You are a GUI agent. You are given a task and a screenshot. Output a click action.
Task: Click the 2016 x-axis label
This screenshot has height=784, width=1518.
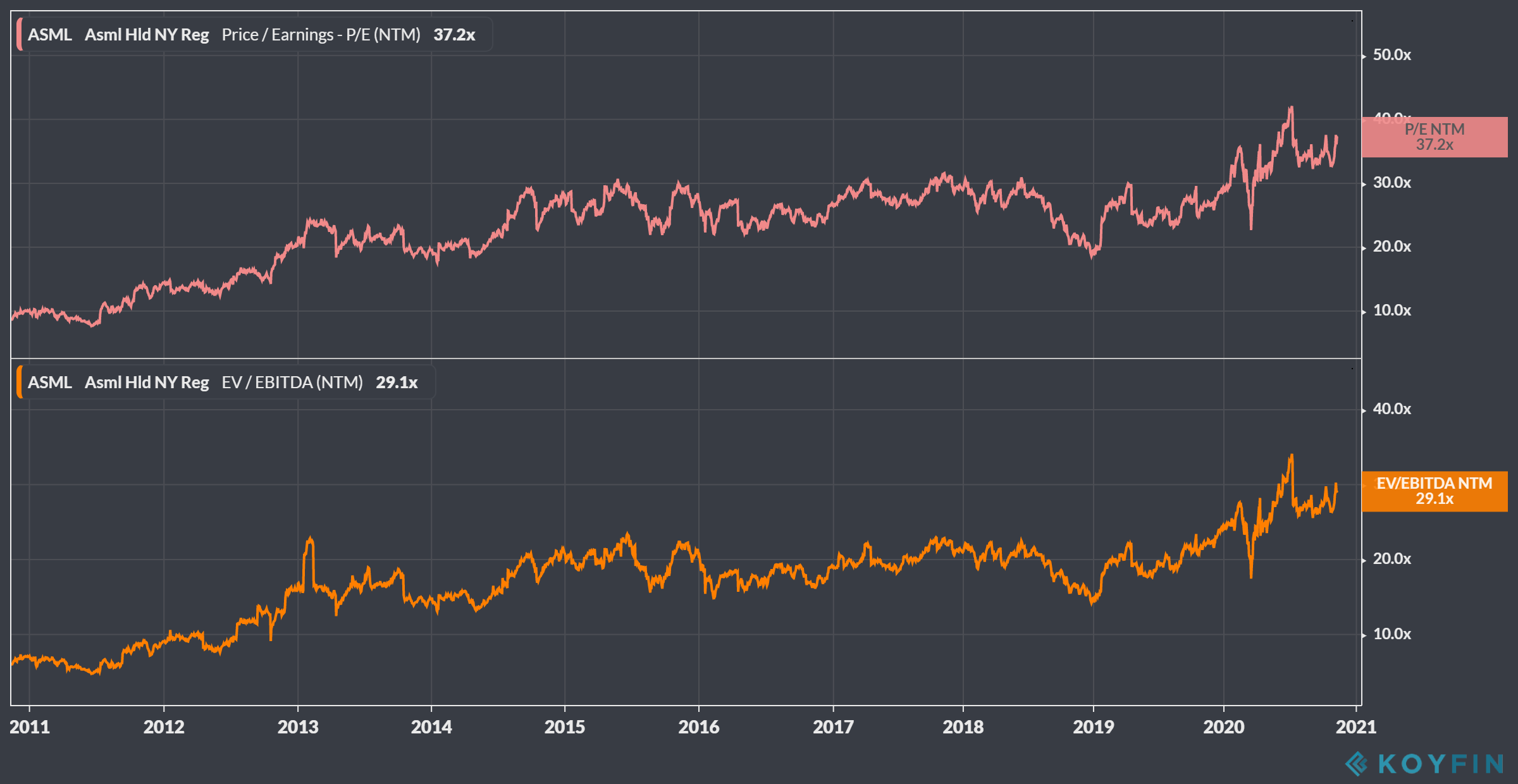[699, 727]
